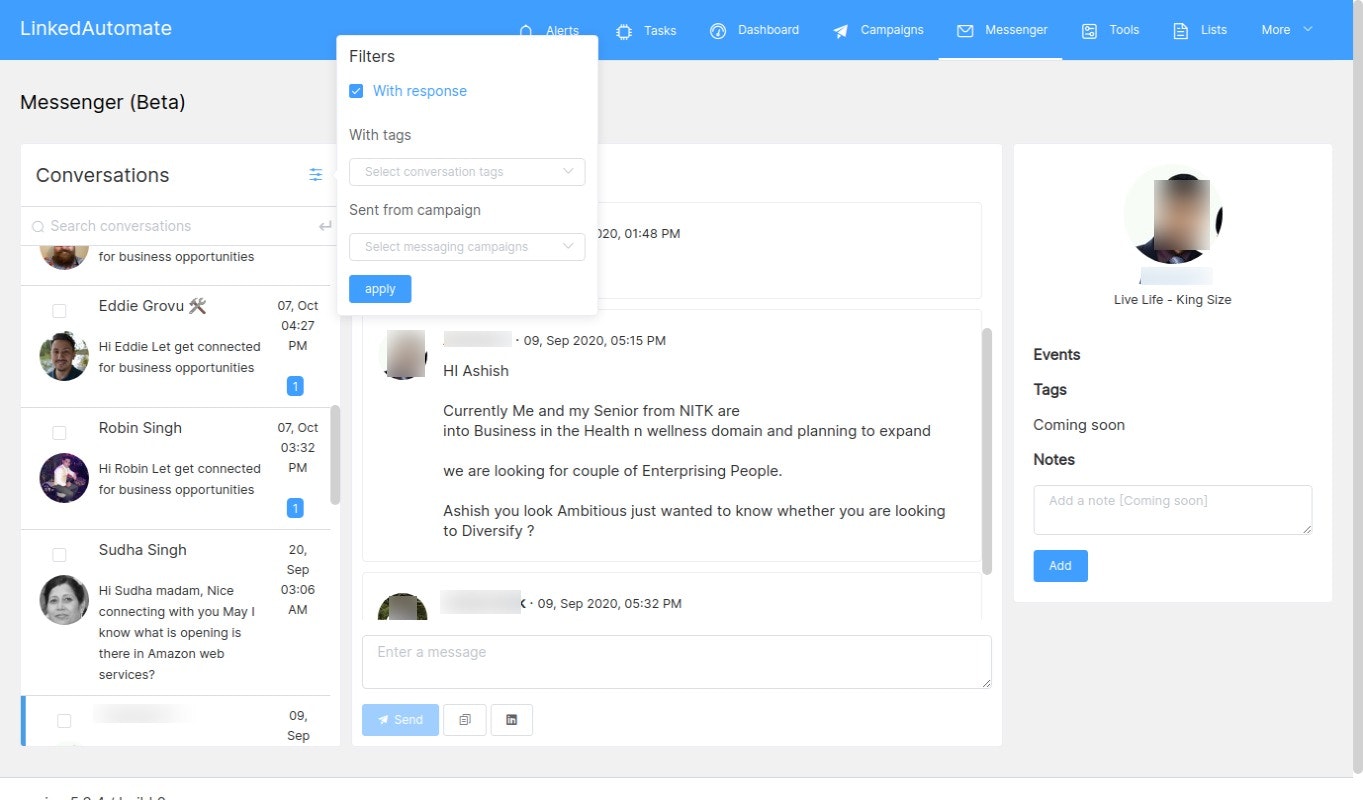
Task: Click the conversation filters icon beside Conversations
Action: [316, 174]
